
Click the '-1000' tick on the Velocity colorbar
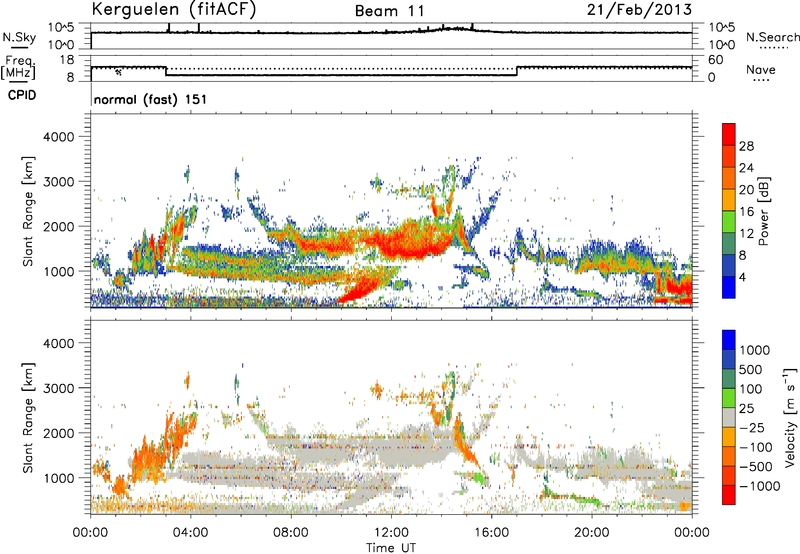760,486
